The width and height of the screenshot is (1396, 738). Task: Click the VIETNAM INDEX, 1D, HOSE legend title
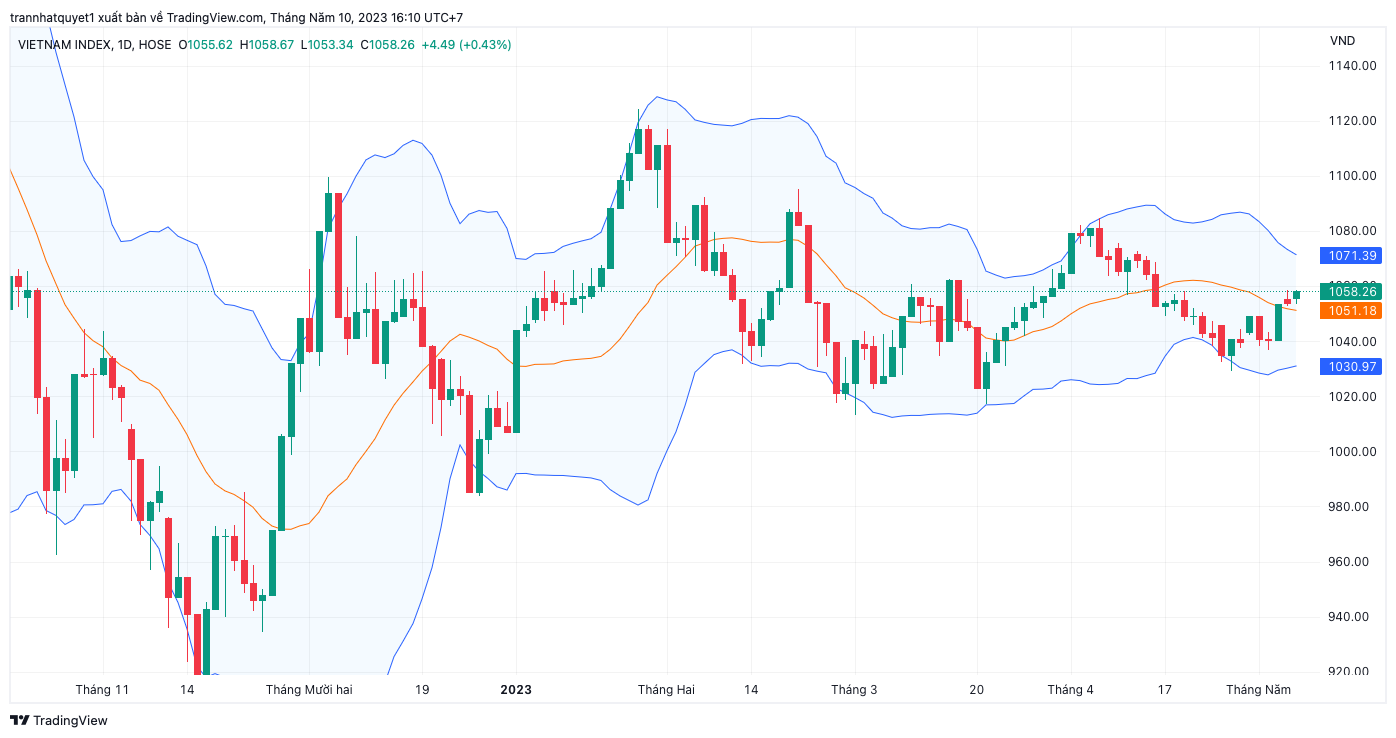pos(95,45)
